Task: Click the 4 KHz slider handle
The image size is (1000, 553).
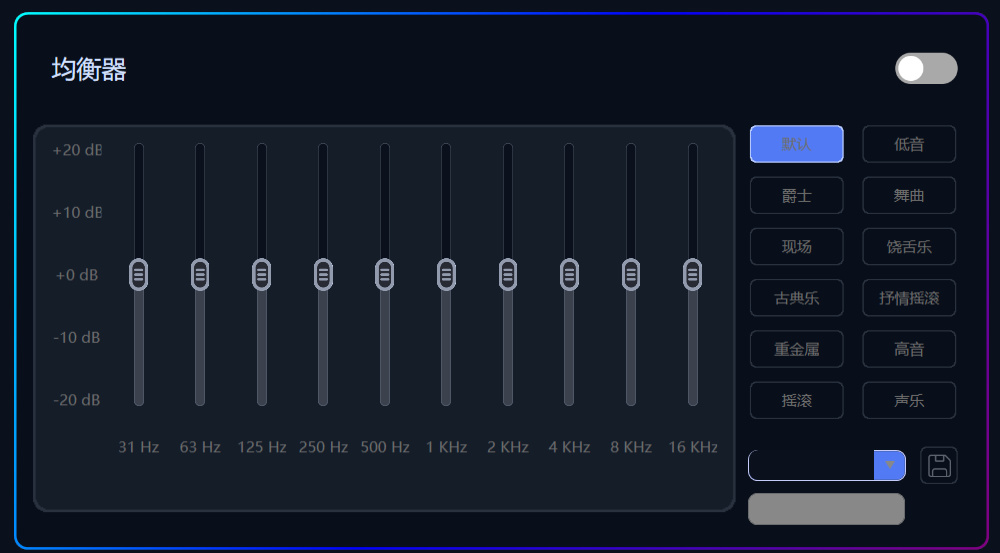Action: click(570, 275)
